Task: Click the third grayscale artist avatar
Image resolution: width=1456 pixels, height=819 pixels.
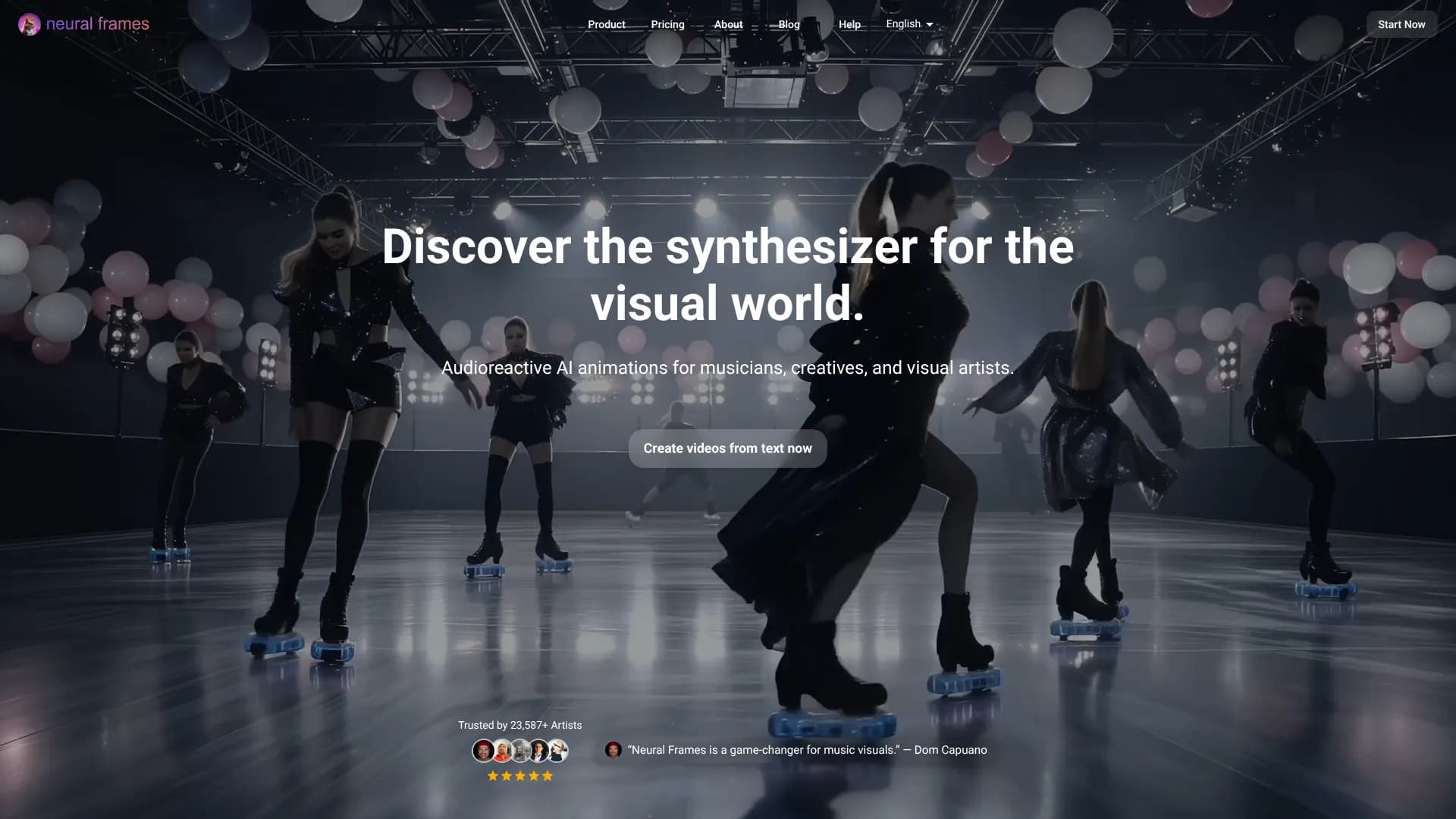Action: [520, 751]
